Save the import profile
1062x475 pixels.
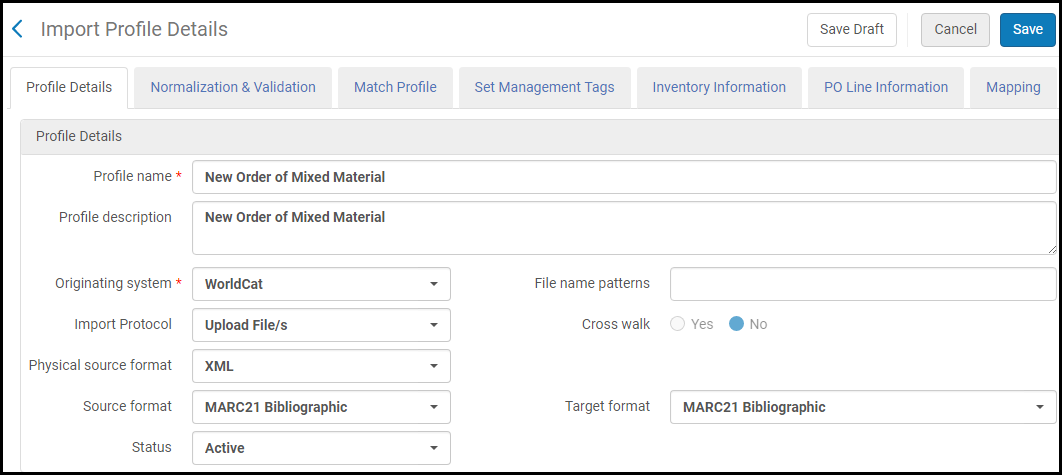pos(1027,30)
